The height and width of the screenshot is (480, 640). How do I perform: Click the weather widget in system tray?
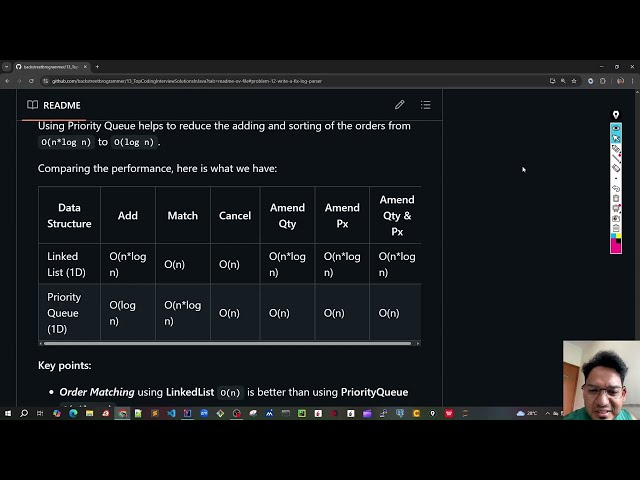pos(527,413)
